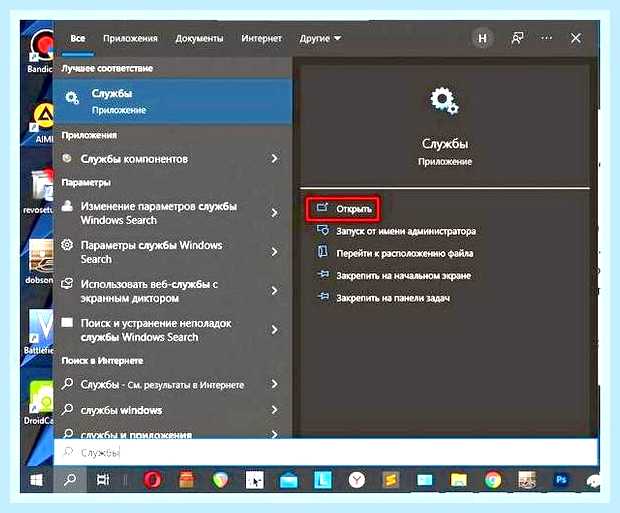The image size is (620, 513).
Task: Click the large Службы gears icon in preview
Action: point(444,101)
